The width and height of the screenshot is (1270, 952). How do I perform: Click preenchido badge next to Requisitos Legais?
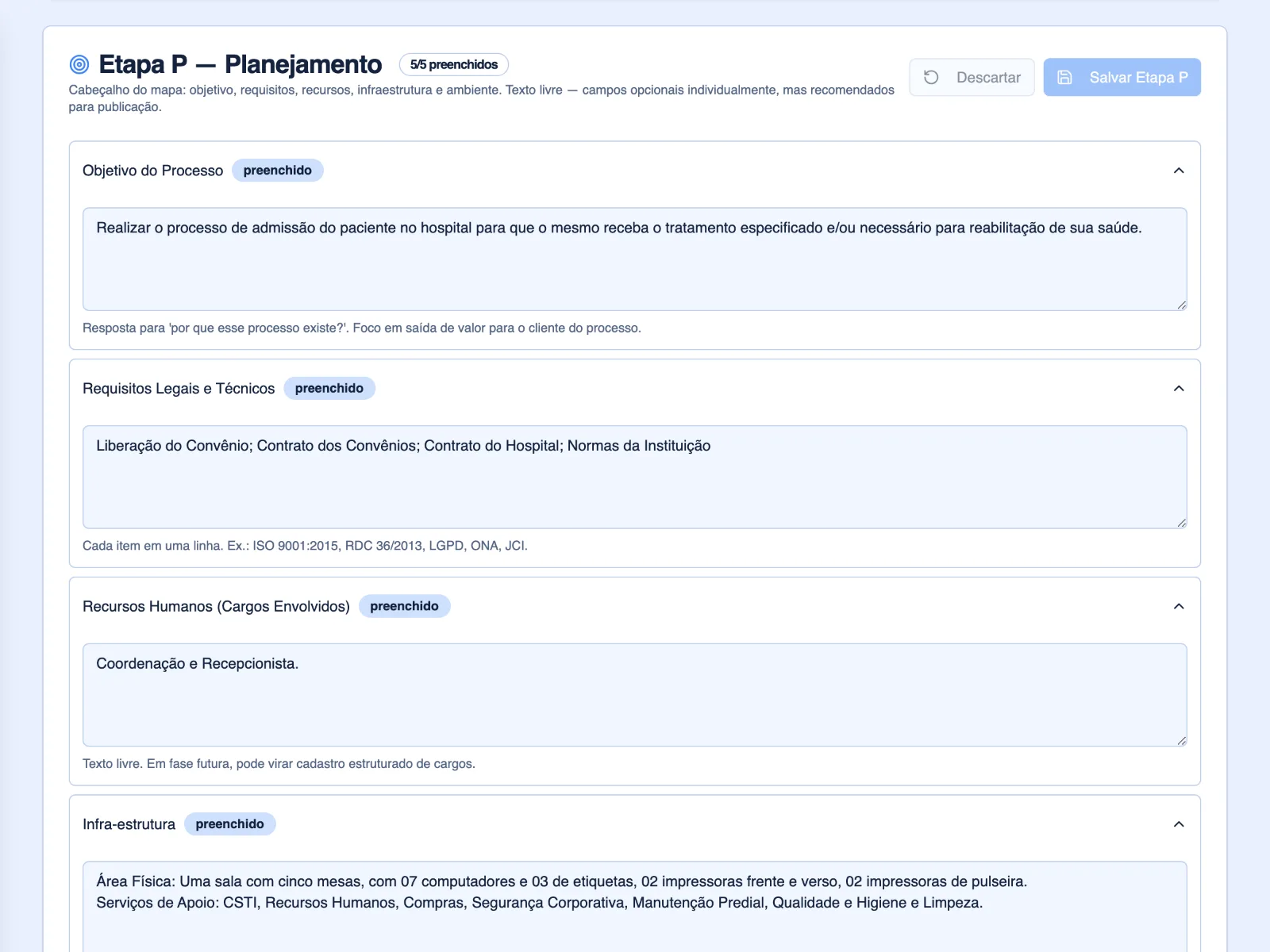(329, 389)
